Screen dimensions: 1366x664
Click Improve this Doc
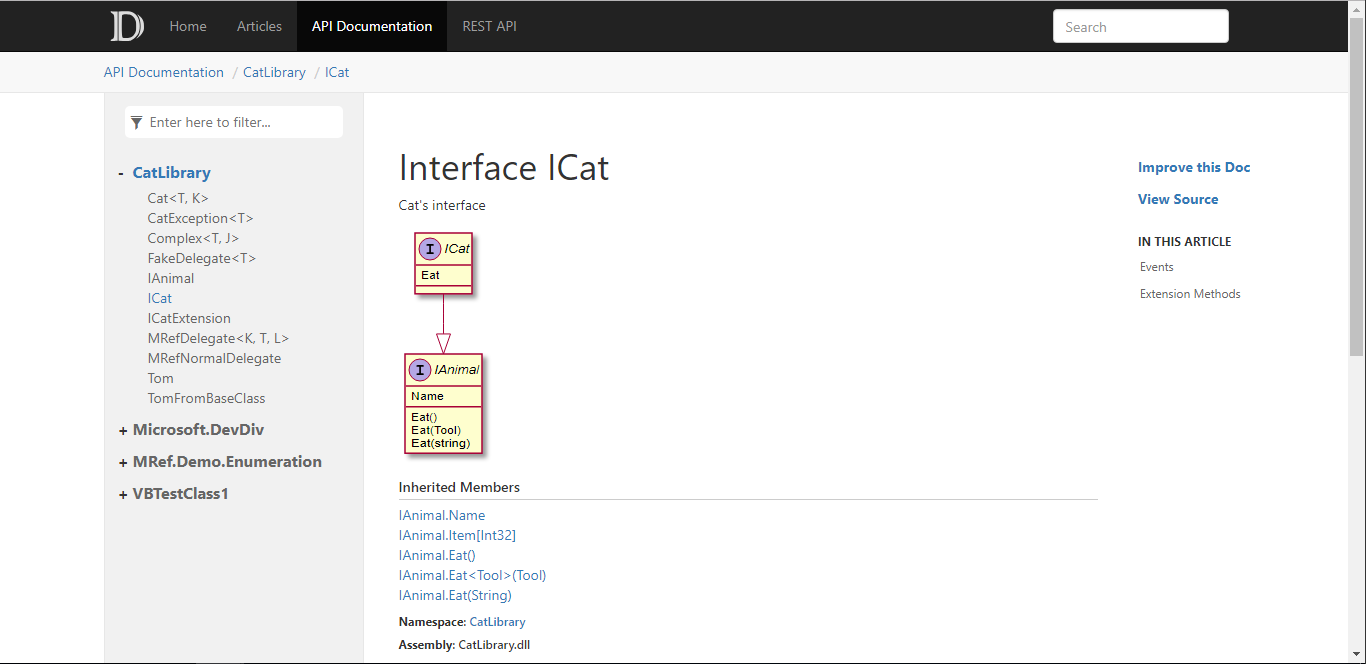pyautogui.click(x=1194, y=167)
